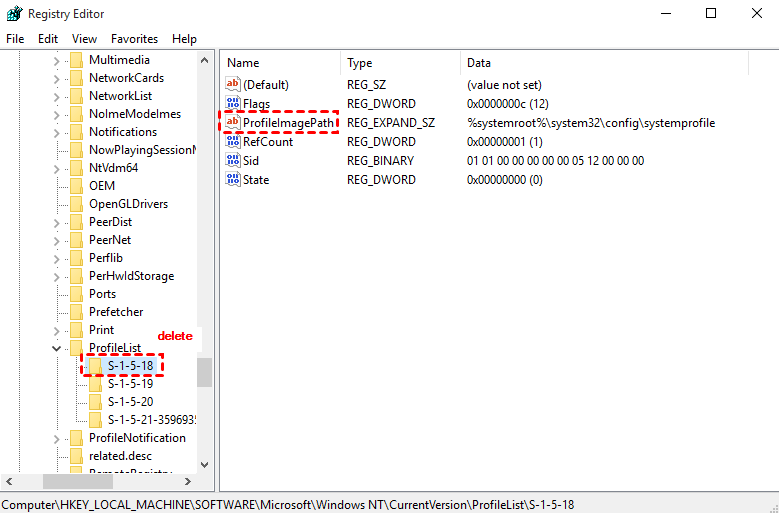
Task: Expand the PeerDist key
Action: click(56, 223)
